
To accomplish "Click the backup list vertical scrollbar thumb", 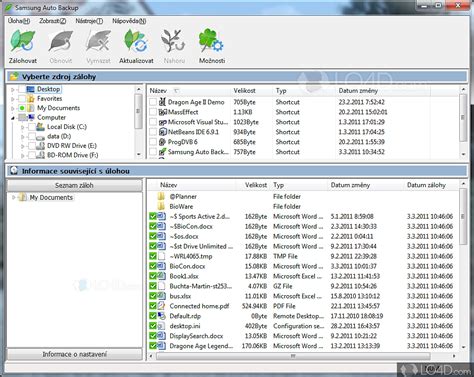I will pyautogui.click(x=463, y=216).
